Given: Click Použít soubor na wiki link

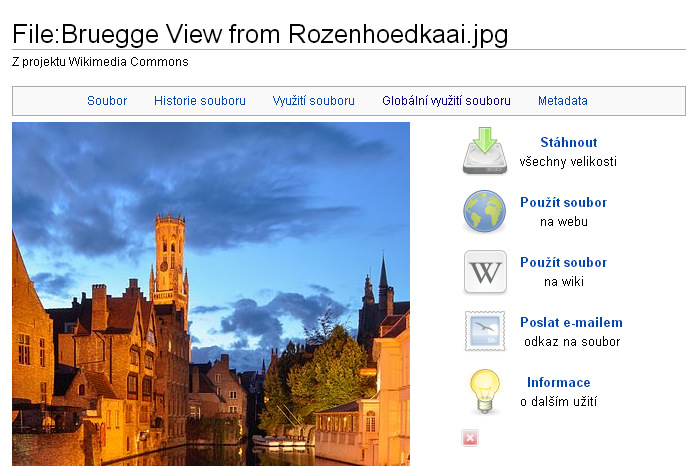Looking at the screenshot, I should pyautogui.click(x=563, y=262).
